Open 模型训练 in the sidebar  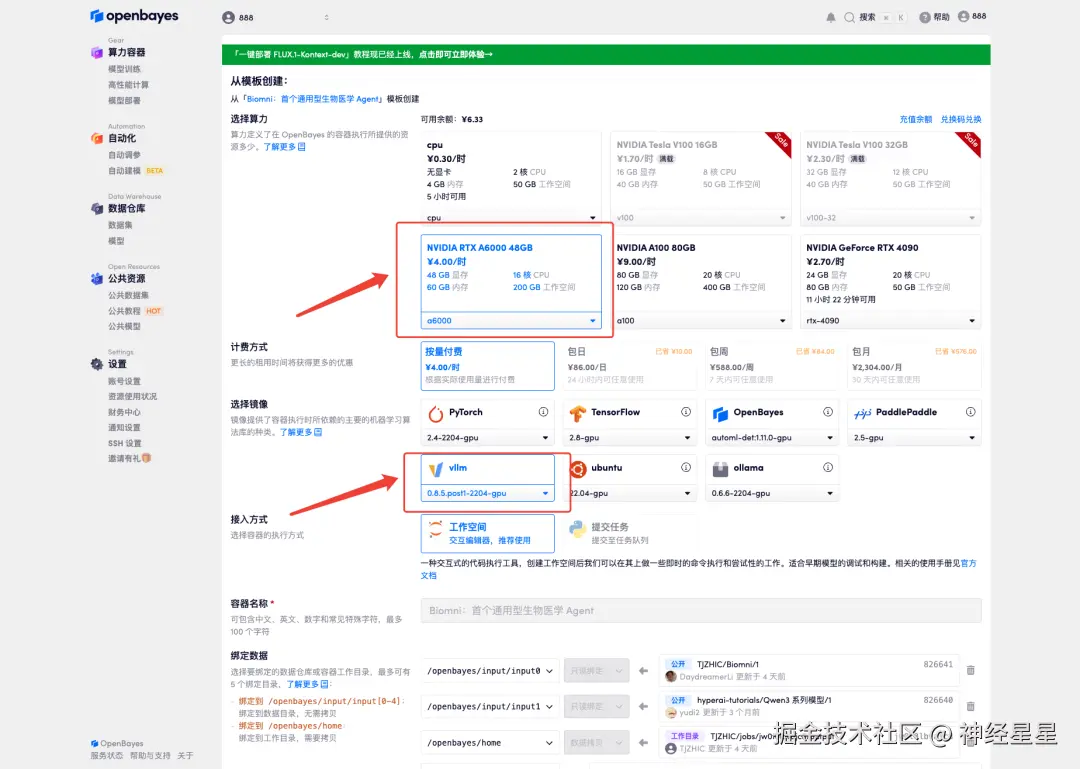pos(124,69)
